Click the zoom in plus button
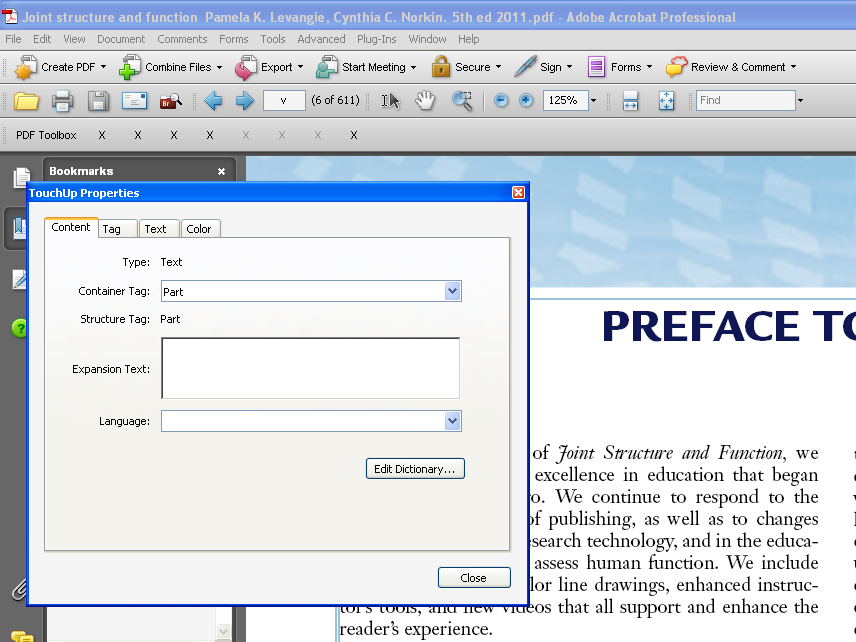Image resolution: width=856 pixels, height=642 pixels. coord(526,100)
